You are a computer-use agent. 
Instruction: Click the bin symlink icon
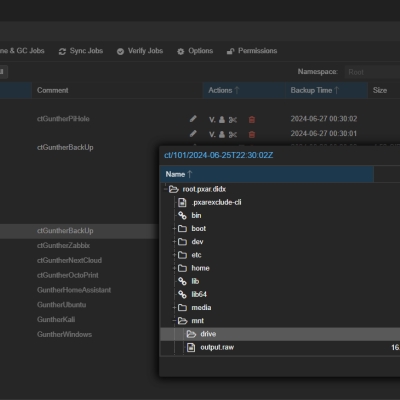pyautogui.click(x=182, y=215)
